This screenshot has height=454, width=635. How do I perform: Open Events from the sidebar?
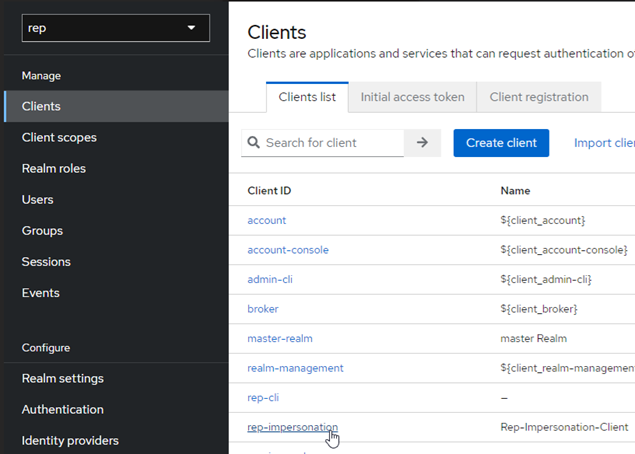41,293
